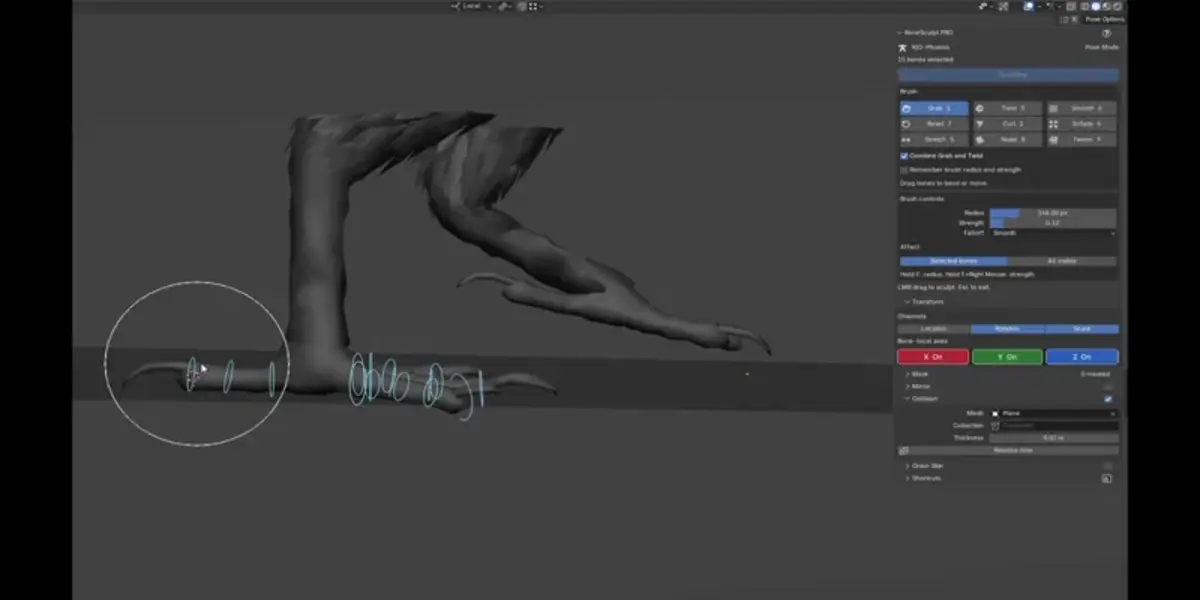The image size is (1200, 600).
Task: Click the Y On axis button
Action: [1007, 357]
